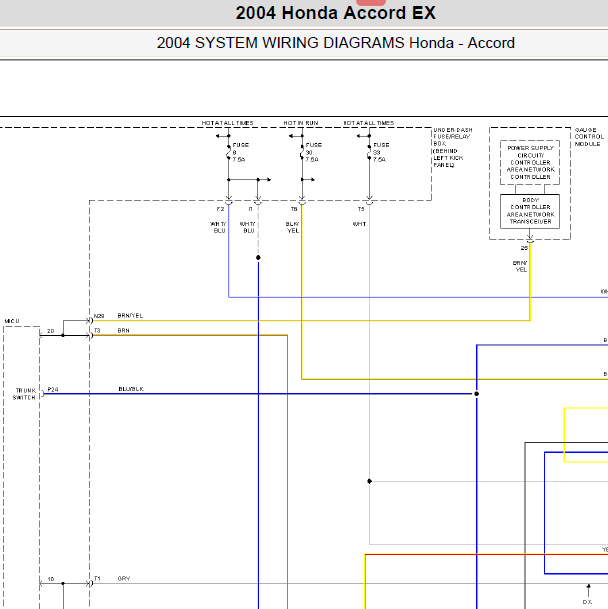Click the 'FUSE 33 7.5A' label
The height and width of the screenshot is (609, 608).
coord(381,152)
